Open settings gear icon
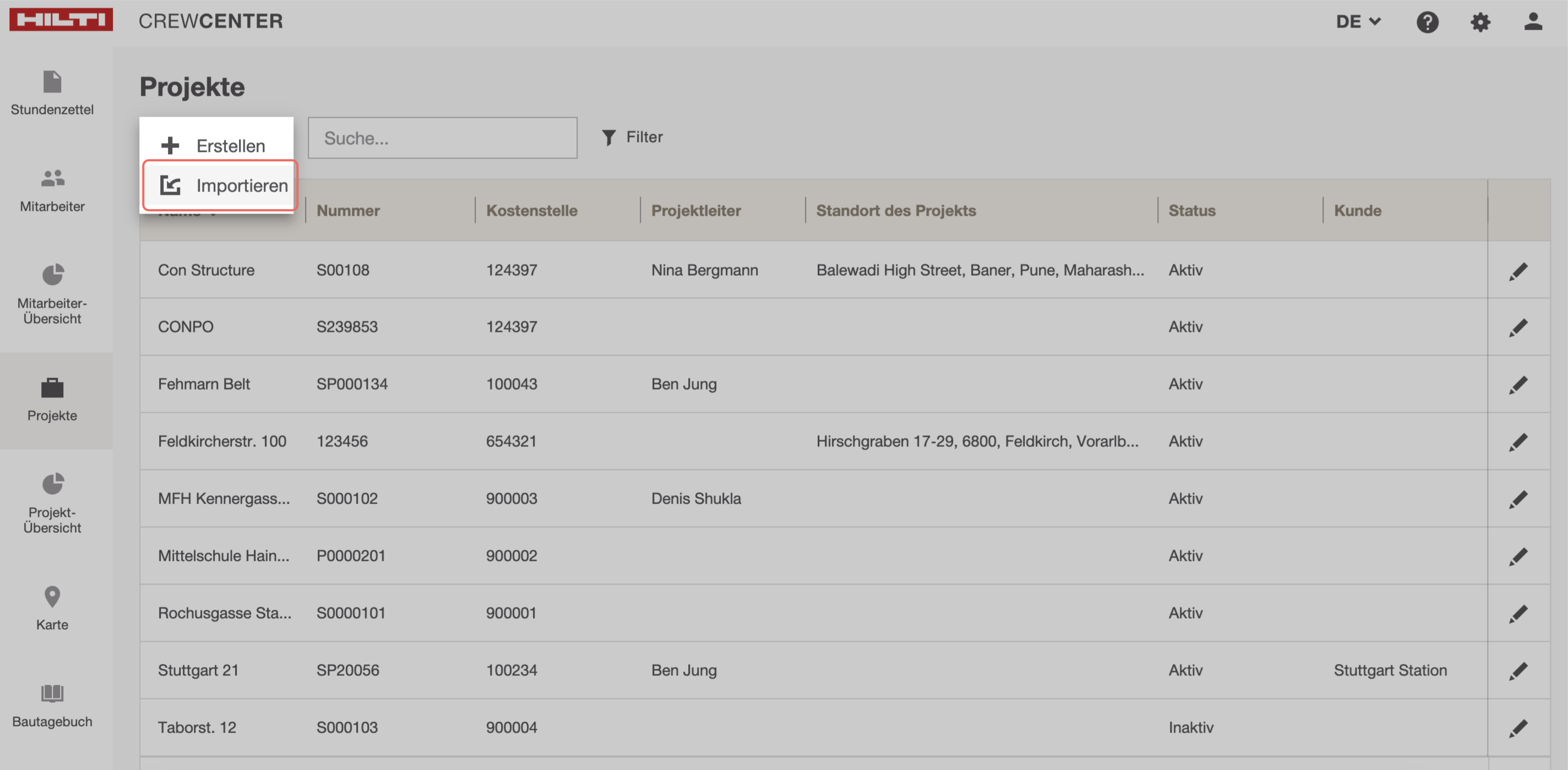 tap(1480, 23)
